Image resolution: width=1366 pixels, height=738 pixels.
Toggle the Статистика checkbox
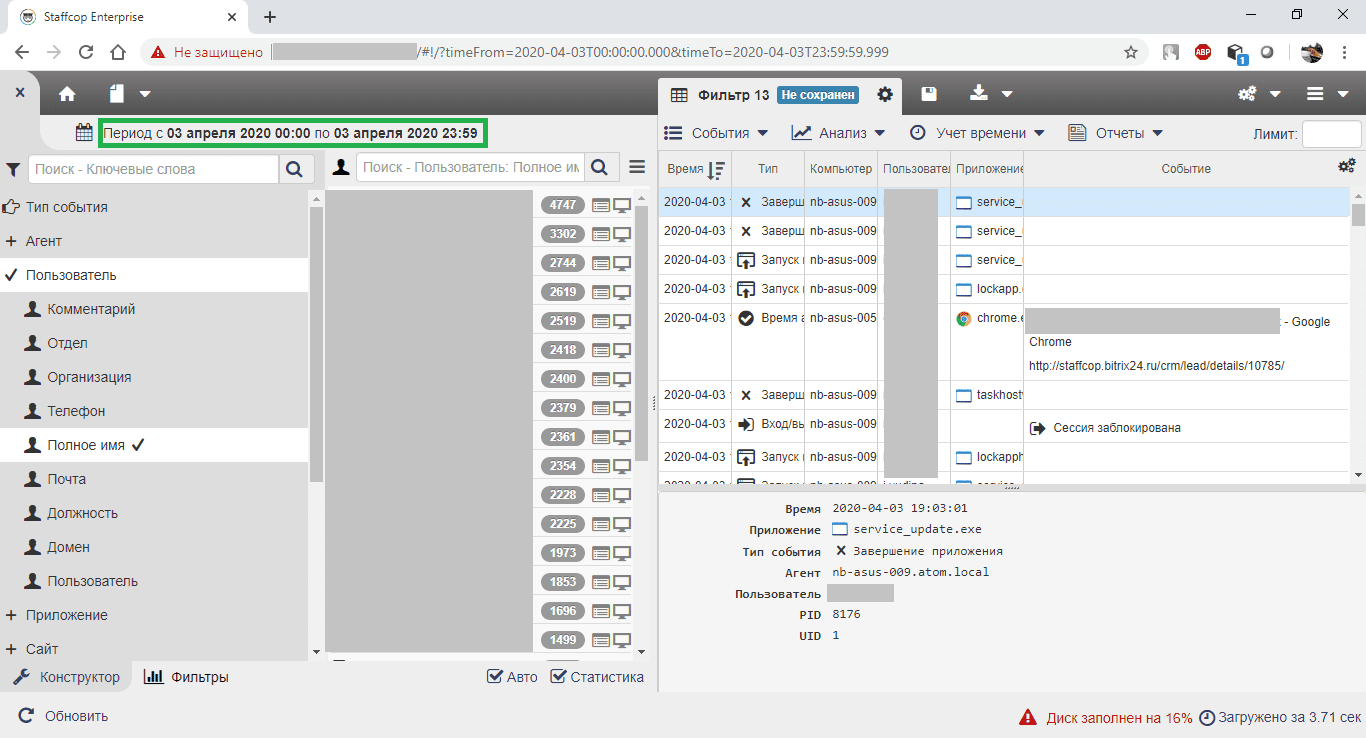pos(558,677)
